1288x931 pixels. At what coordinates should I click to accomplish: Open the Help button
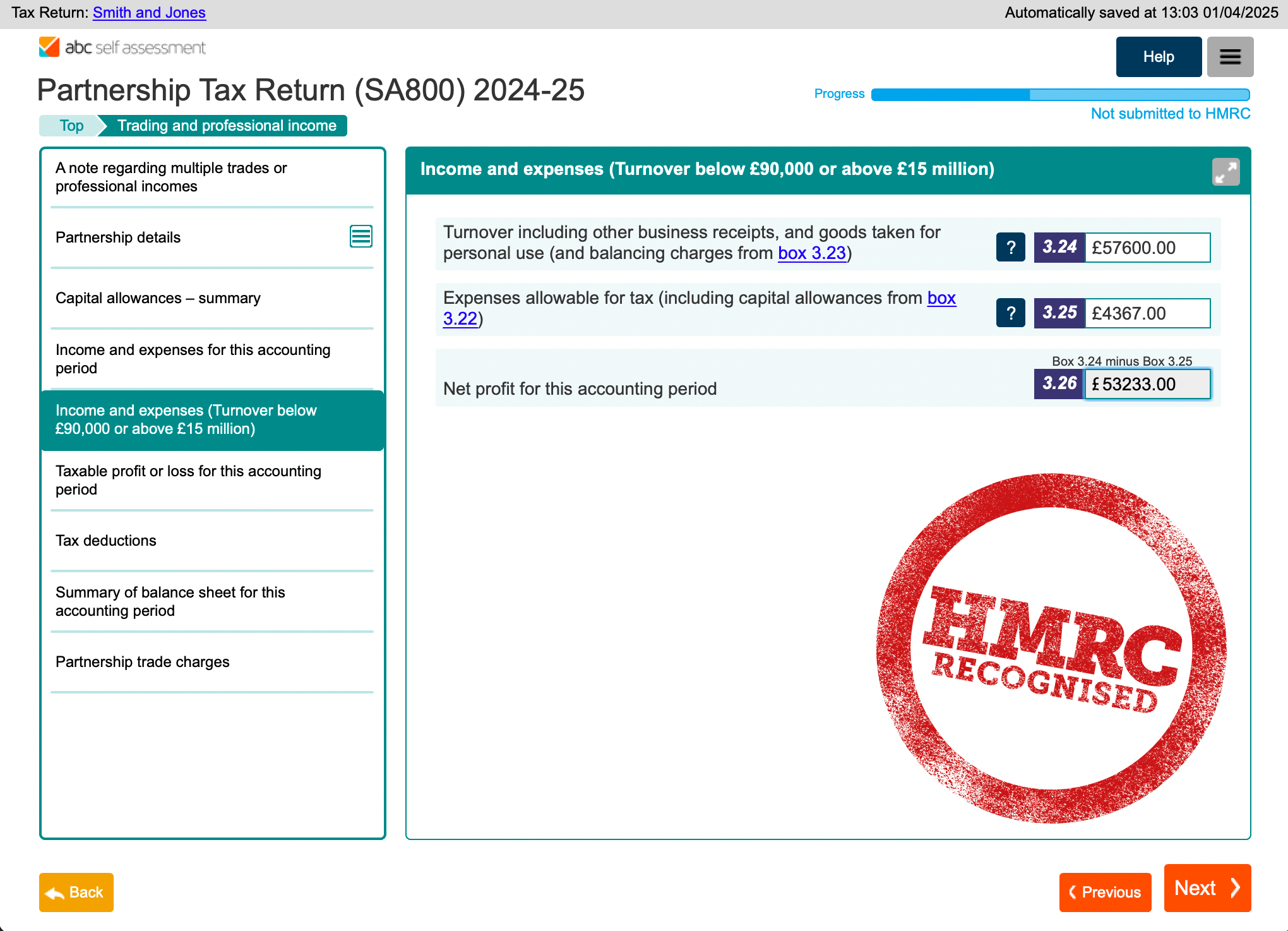[x=1159, y=57]
